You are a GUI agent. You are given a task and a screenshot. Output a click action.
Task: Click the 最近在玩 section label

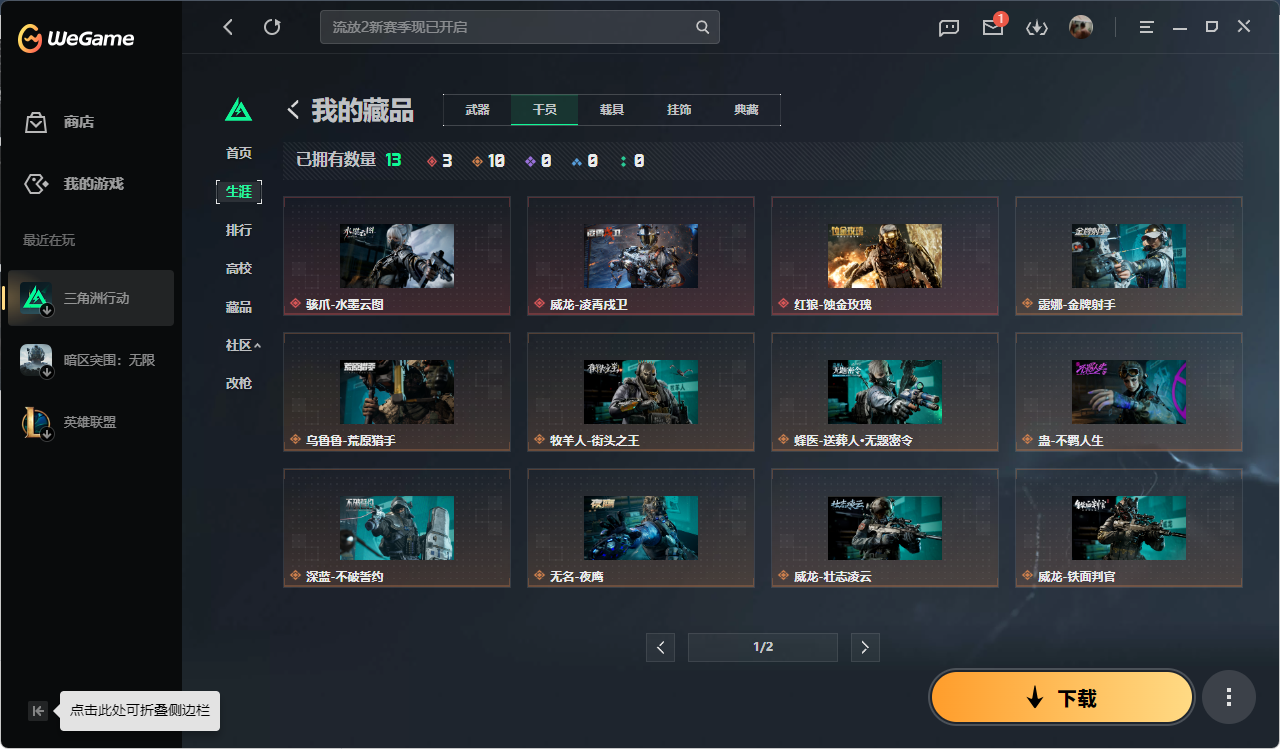click(x=49, y=240)
